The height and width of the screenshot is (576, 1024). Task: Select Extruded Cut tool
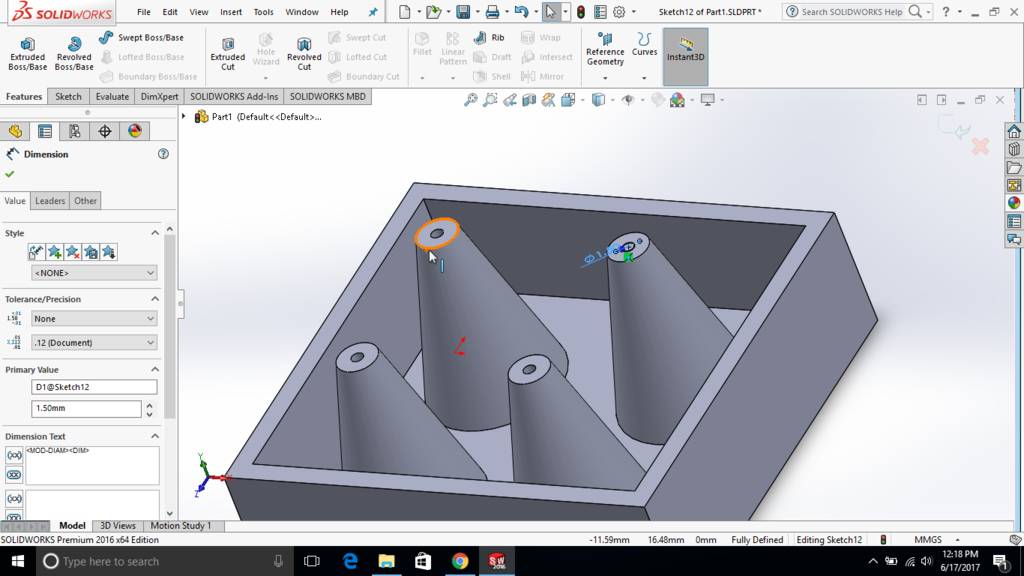tap(227, 54)
